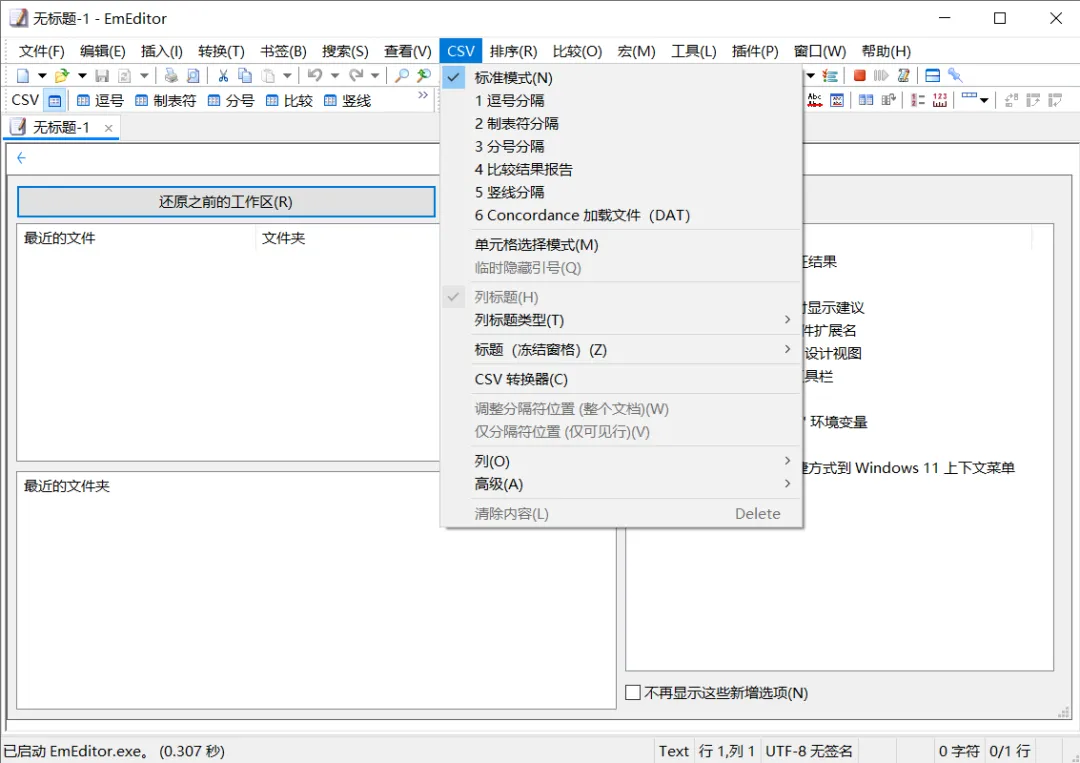Image resolution: width=1080 pixels, height=763 pixels.
Task: Click the Cut scissors icon
Action: (222, 76)
